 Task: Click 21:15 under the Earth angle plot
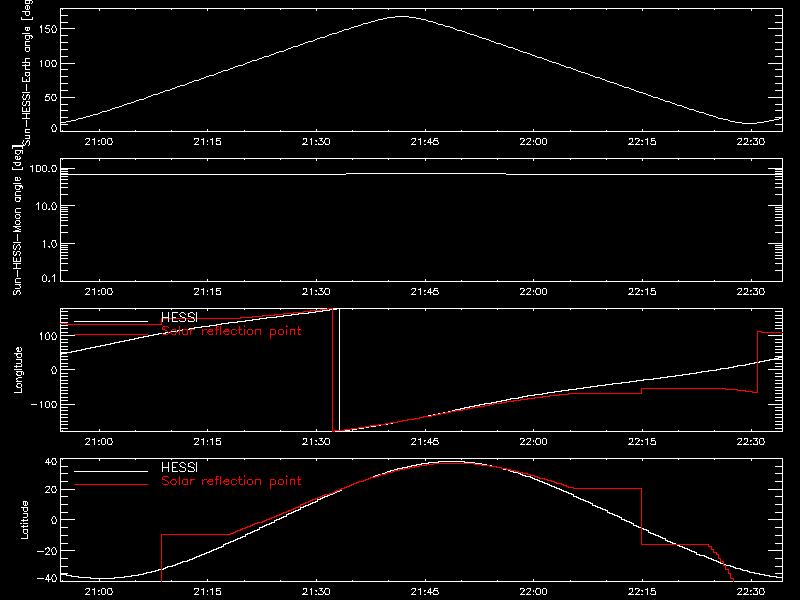[208, 142]
